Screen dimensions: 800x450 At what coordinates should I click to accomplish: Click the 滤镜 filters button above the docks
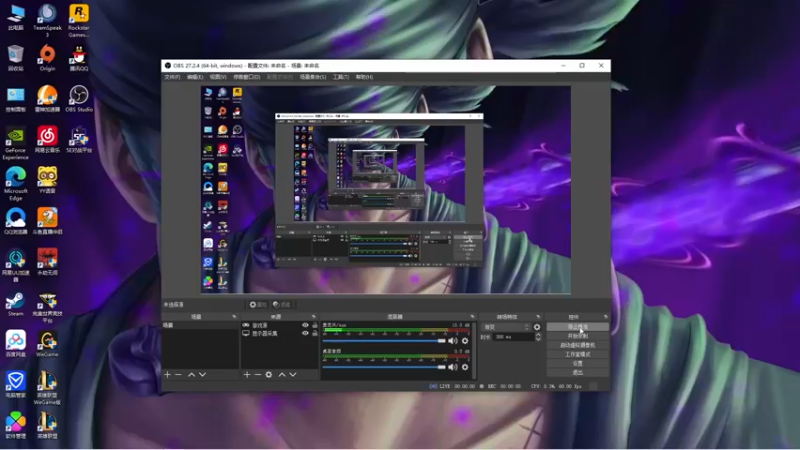282,305
